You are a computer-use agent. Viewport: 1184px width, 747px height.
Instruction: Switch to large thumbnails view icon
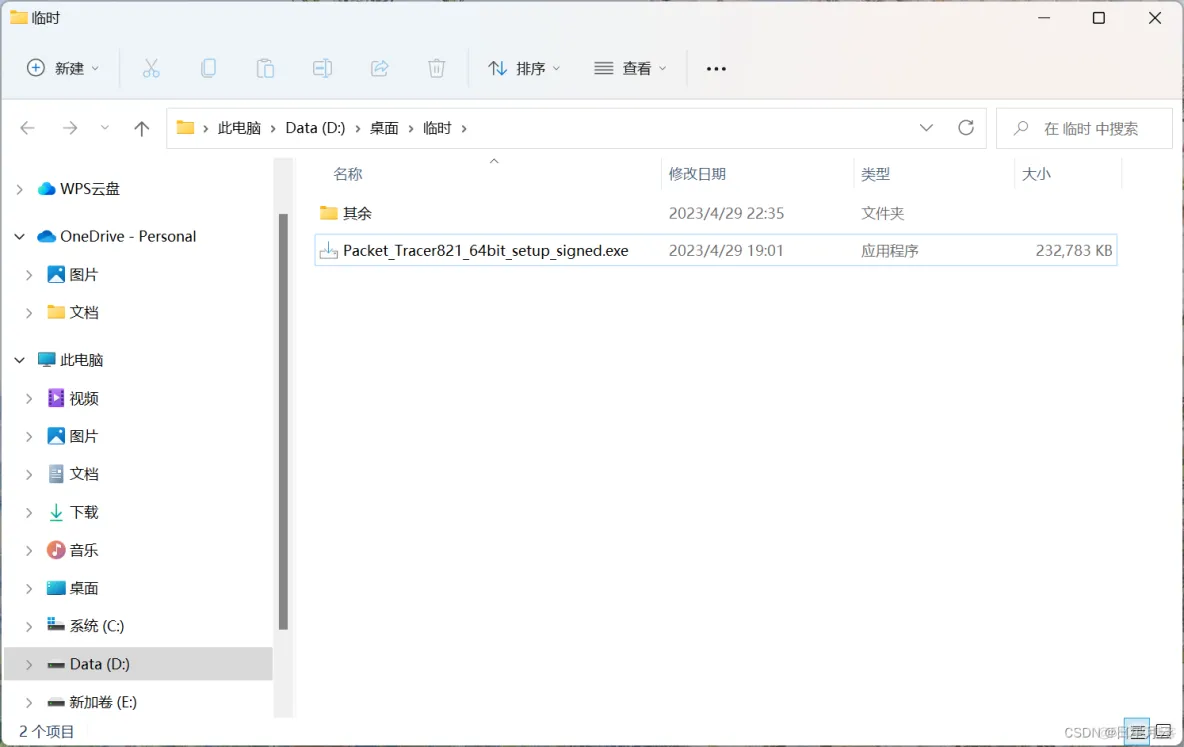coord(1164,731)
